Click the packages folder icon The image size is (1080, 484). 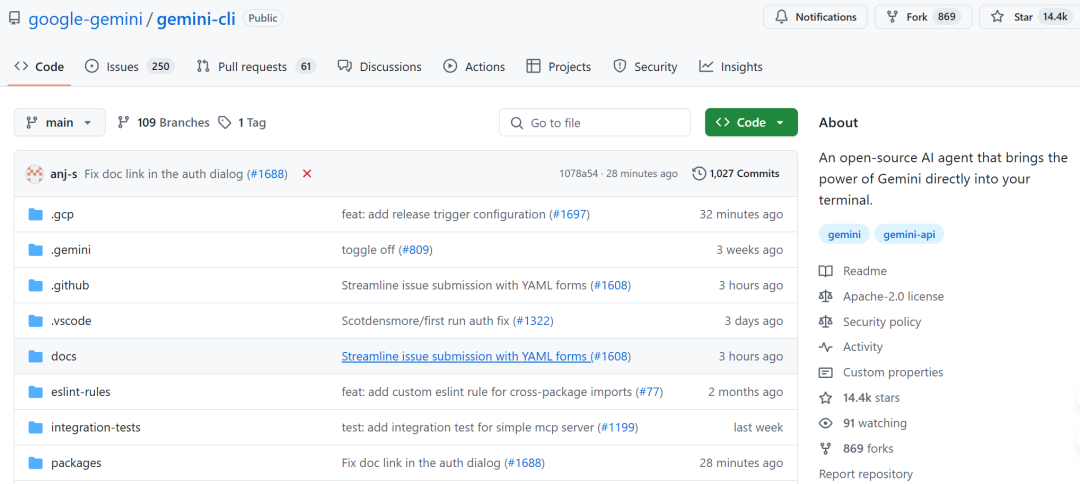[36, 463]
